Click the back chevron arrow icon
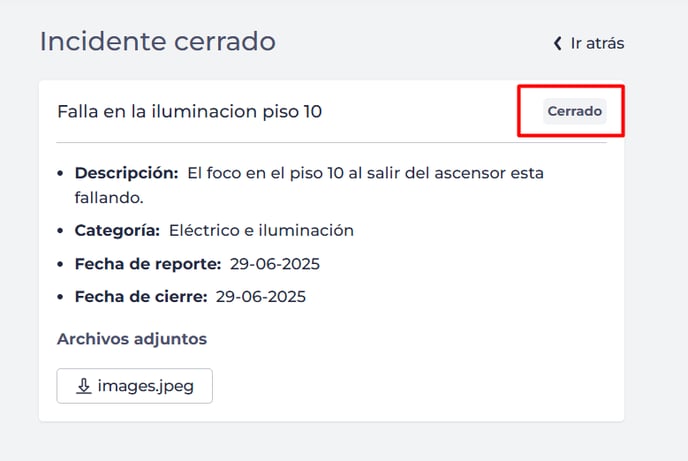Viewport: 688px width, 461px height. (x=558, y=43)
